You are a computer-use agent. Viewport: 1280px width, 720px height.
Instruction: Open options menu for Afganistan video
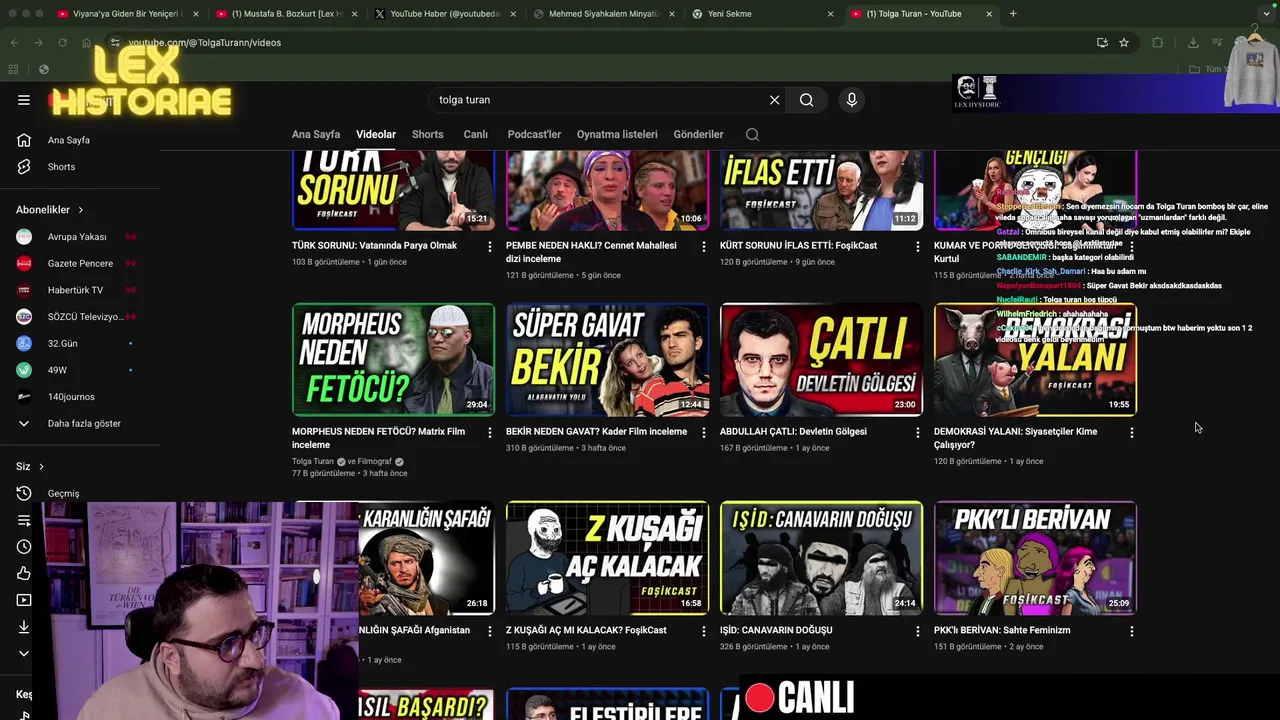[x=490, y=631]
